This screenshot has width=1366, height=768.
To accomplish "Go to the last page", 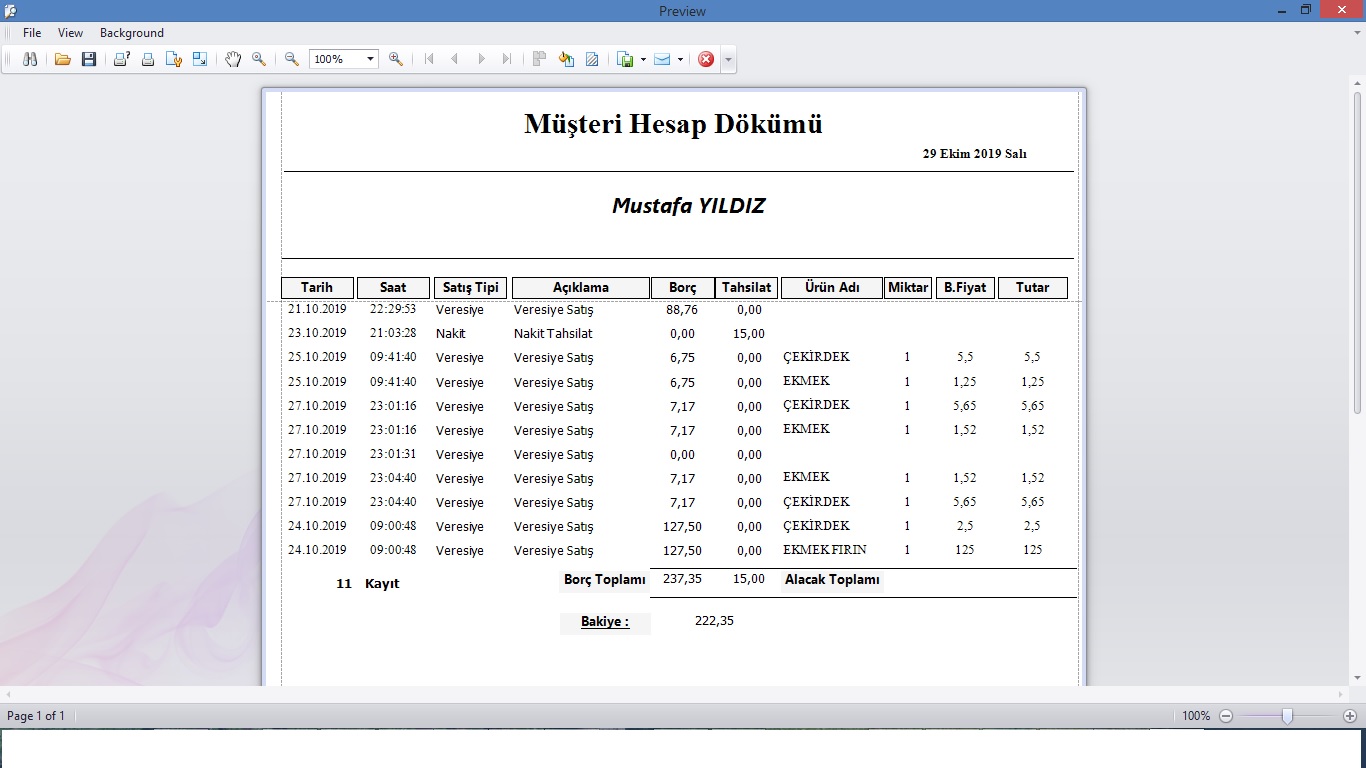I will click(x=507, y=59).
